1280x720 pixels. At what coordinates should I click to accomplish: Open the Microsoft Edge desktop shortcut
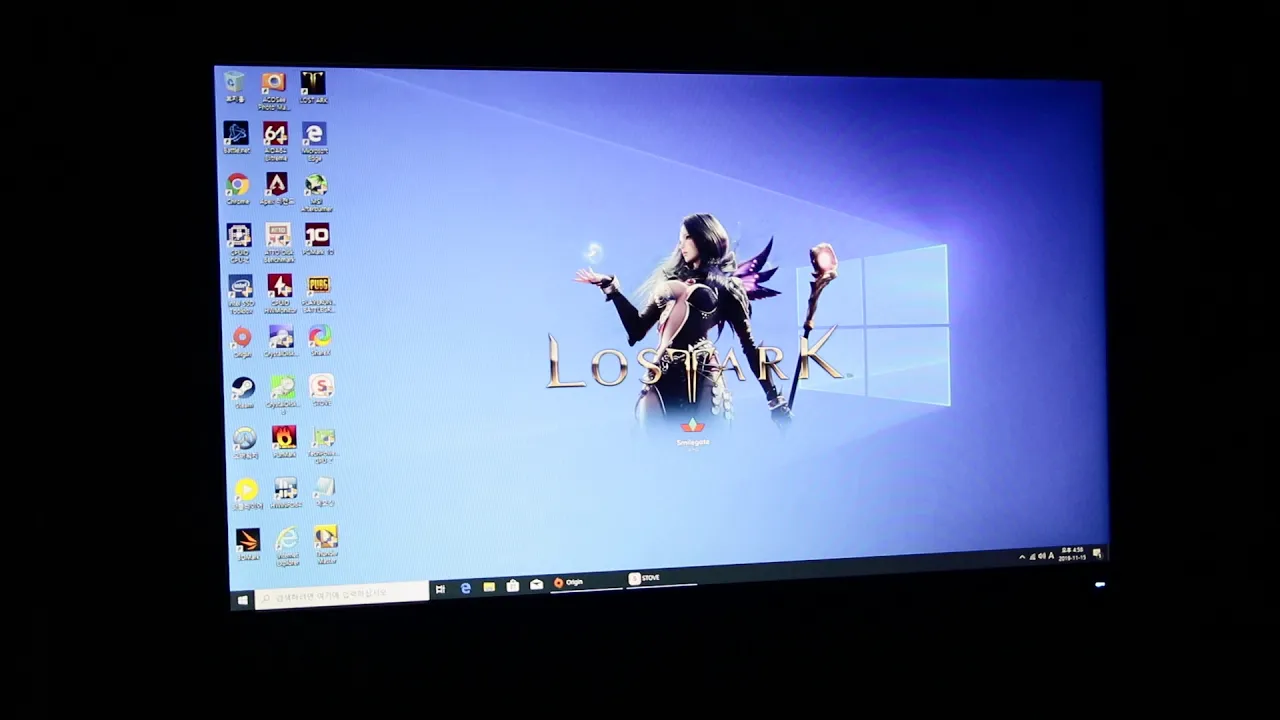(x=314, y=141)
